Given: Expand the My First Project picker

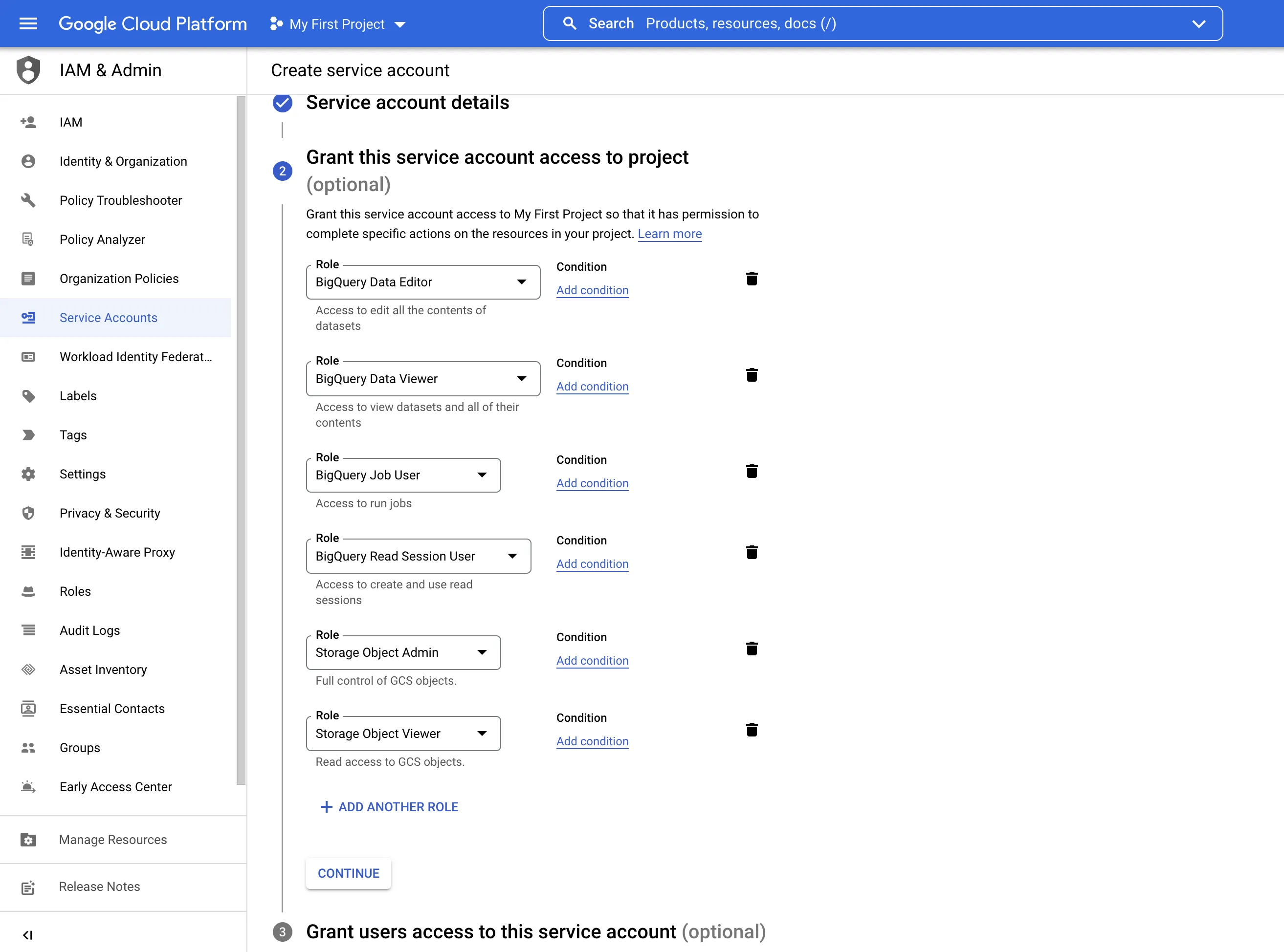Looking at the screenshot, I should point(399,24).
